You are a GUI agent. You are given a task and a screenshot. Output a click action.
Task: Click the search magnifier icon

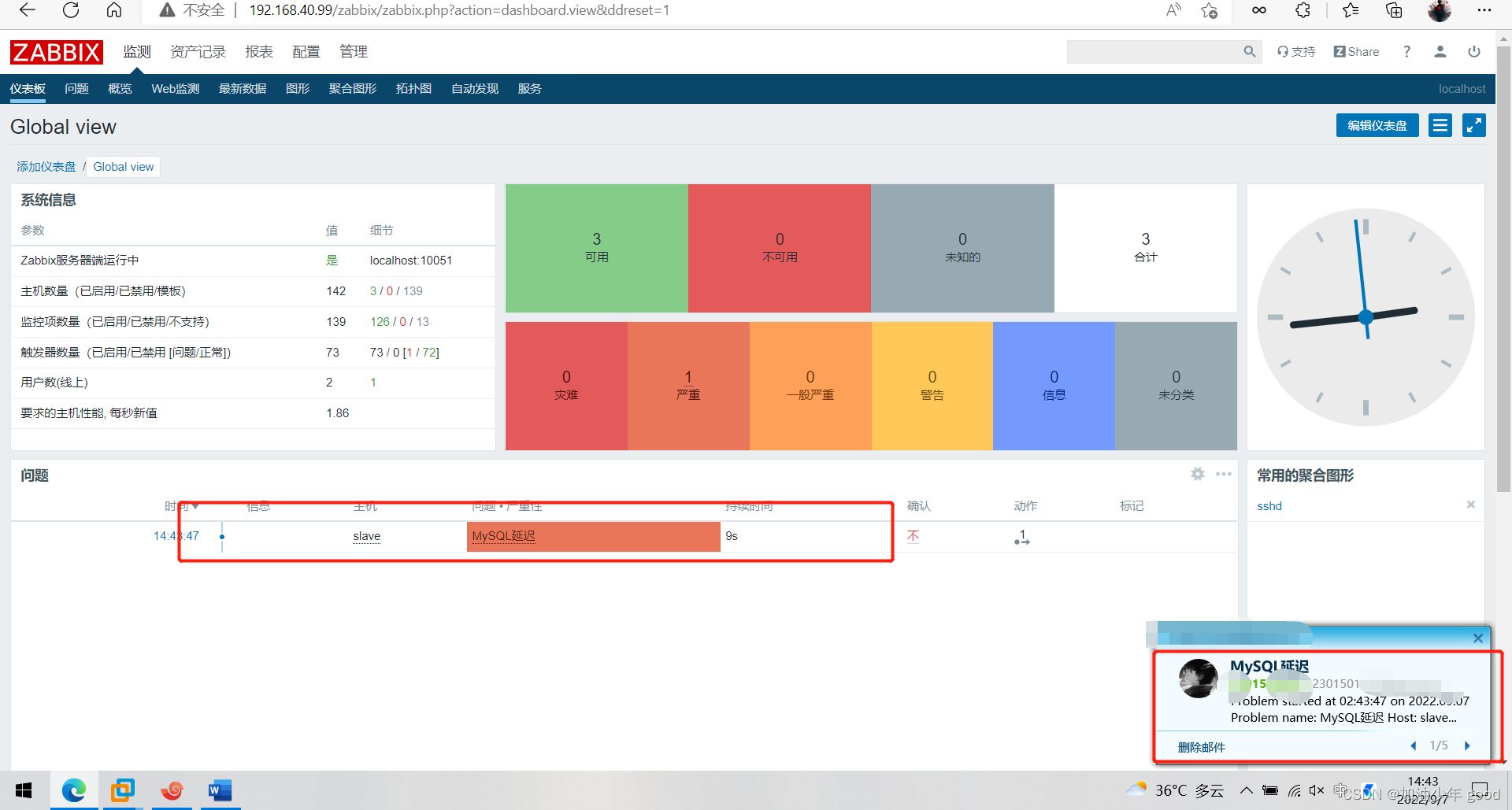tap(1250, 52)
